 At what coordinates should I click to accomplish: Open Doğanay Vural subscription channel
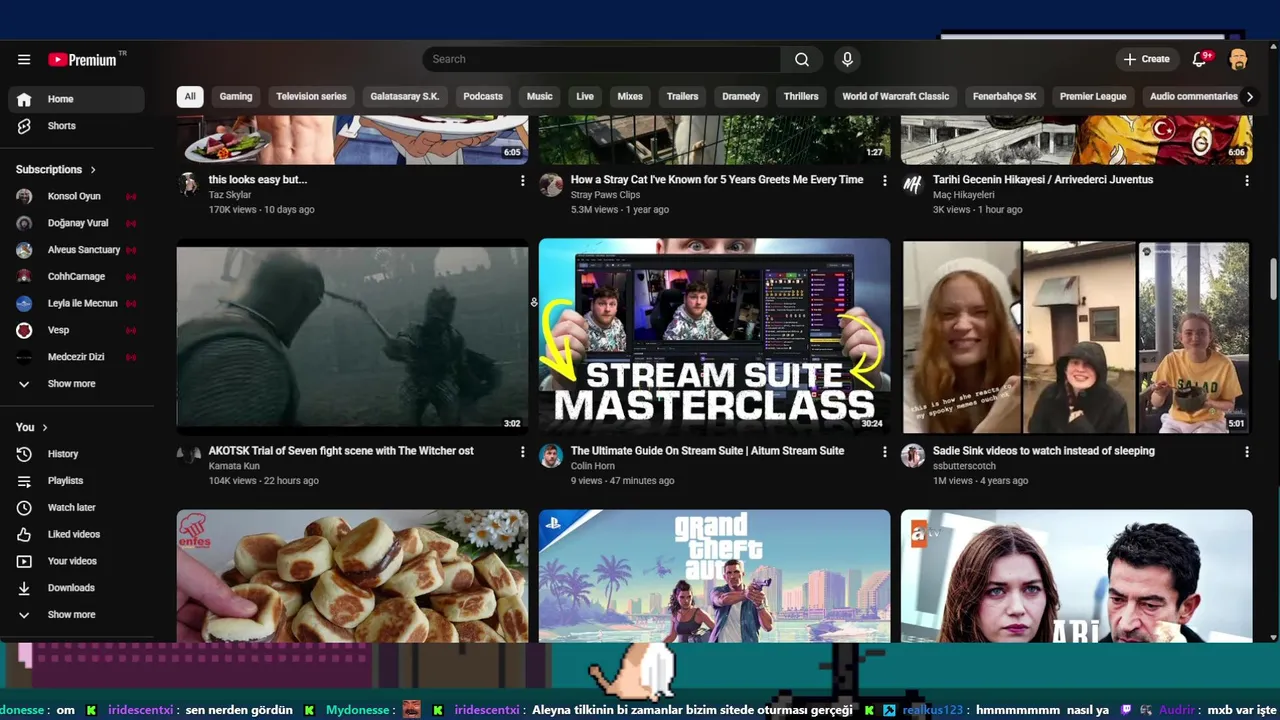[76, 223]
